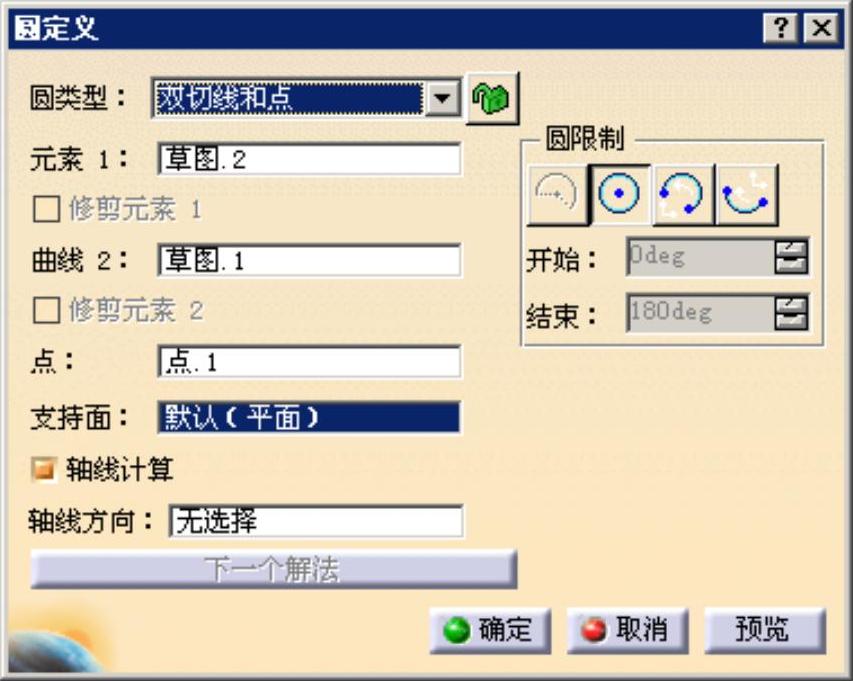Click the 结束 angle spinner arrows
This screenshot has width=853, height=681.
click(x=792, y=313)
